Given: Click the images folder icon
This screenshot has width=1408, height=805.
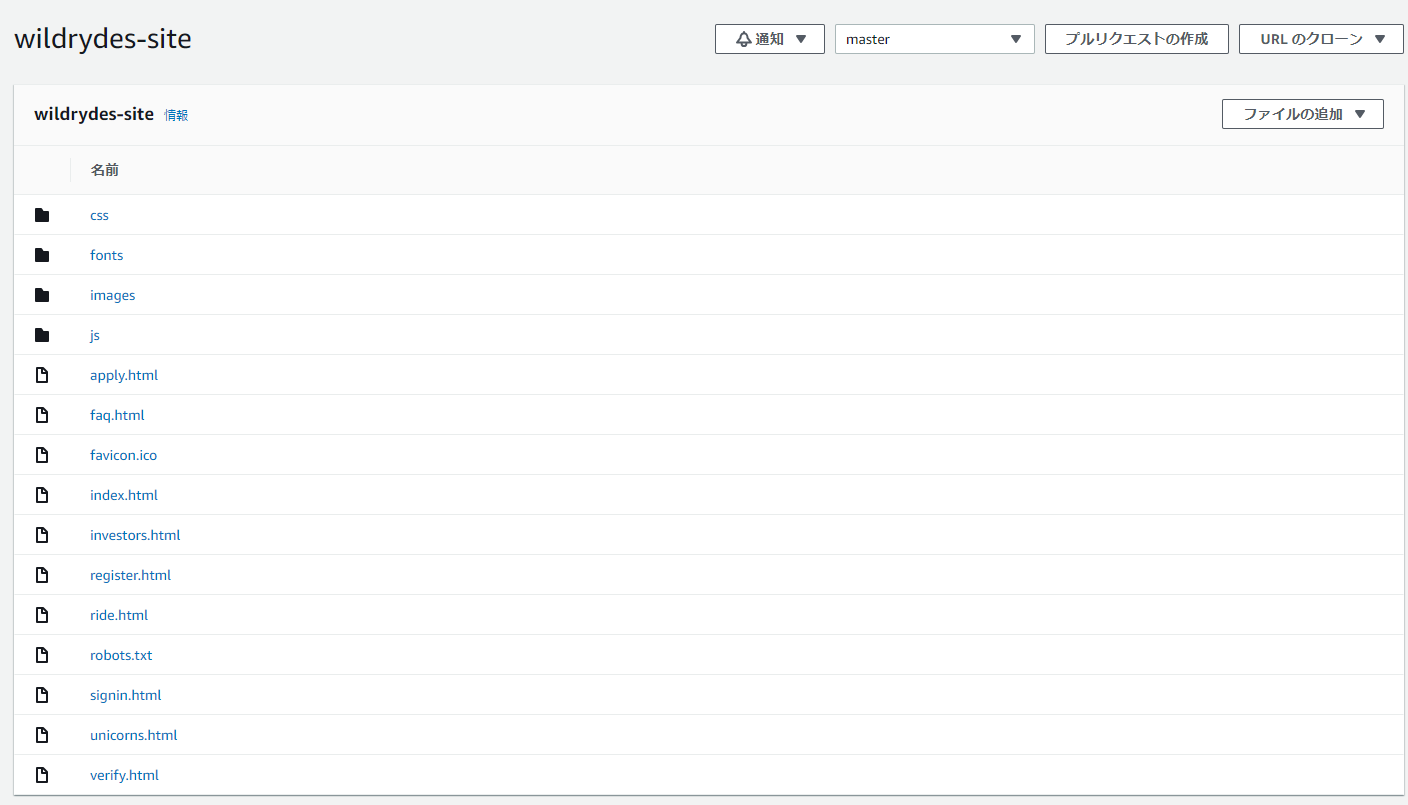Looking at the screenshot, I should (x=41, y=294).
